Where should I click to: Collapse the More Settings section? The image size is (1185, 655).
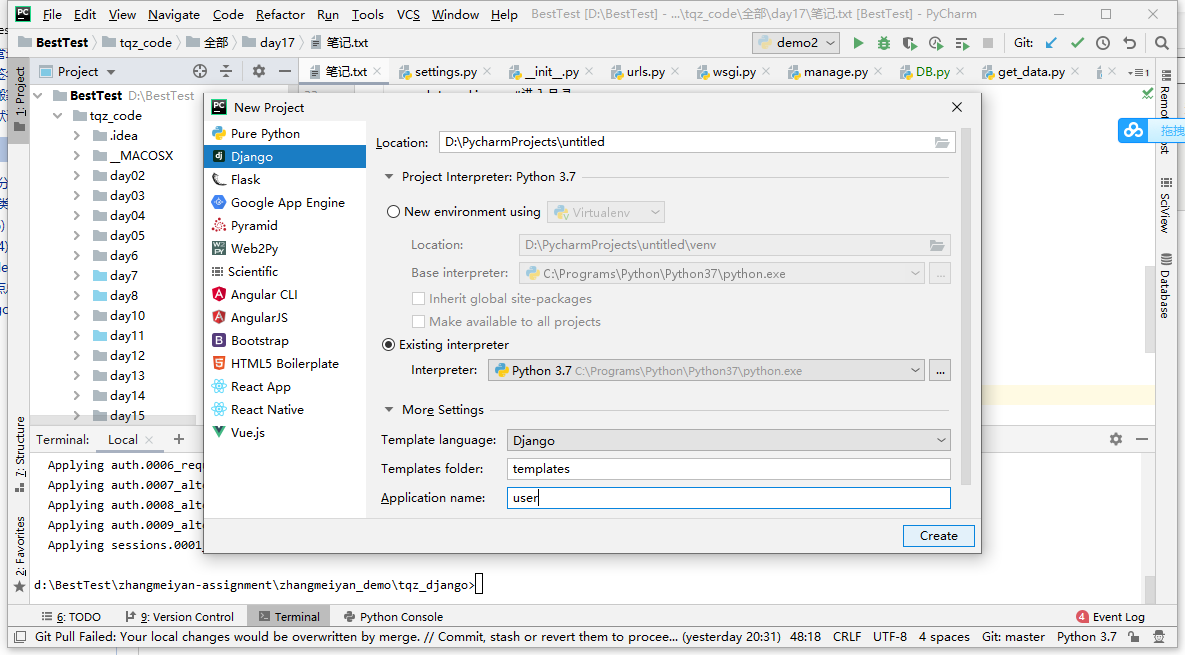click(390, 410)
